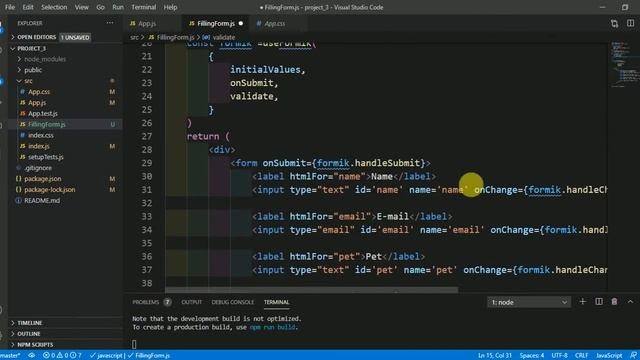Click the code minimap preview
Viewport: 640px width, 360px height.
point(624,64)
